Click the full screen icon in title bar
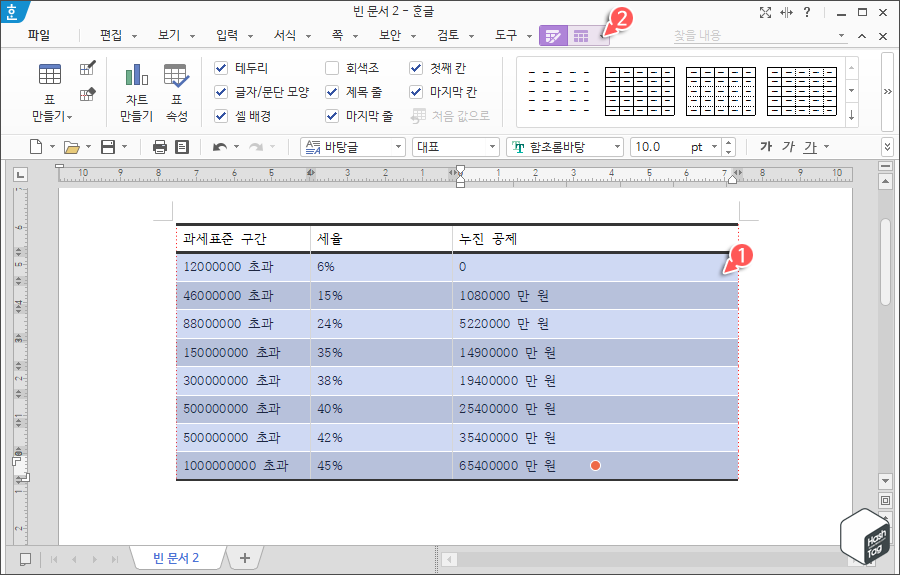The image size is (900, 575). [765, 13]
